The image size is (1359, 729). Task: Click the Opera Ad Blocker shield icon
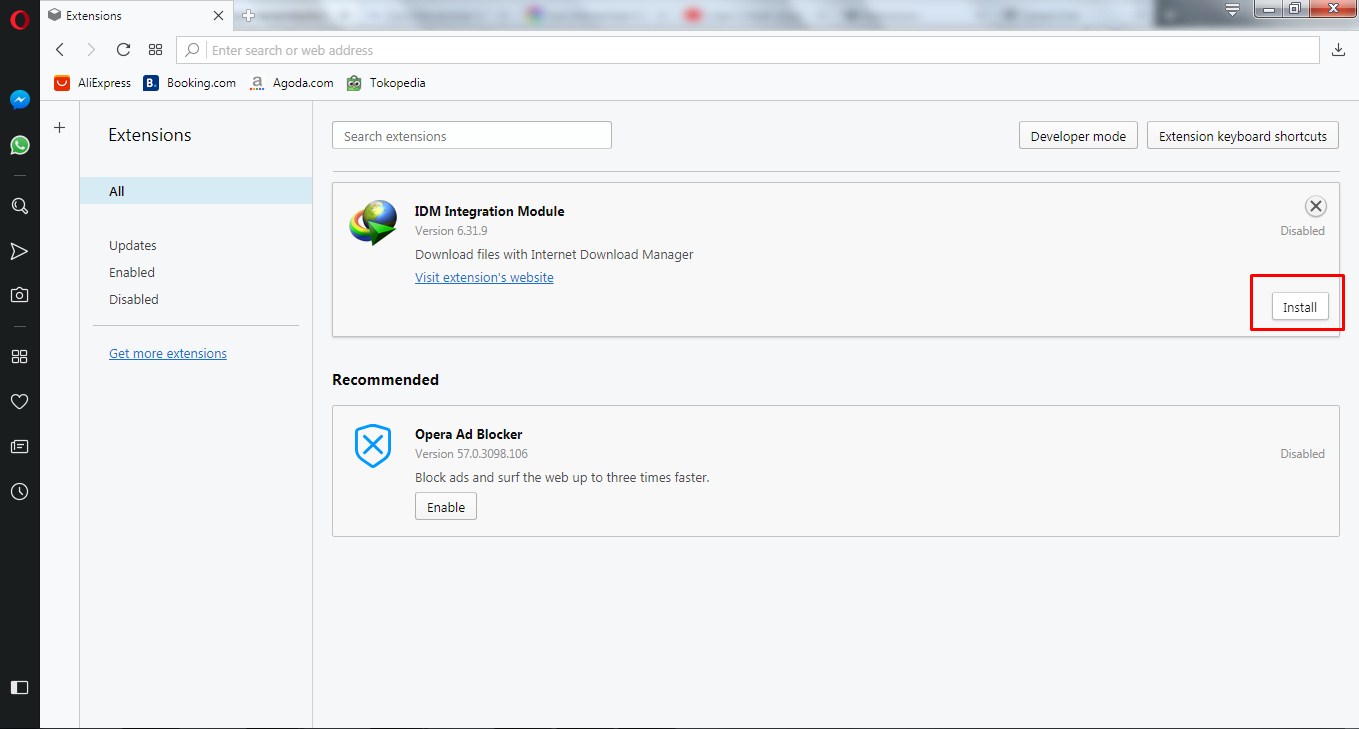(x=372, y=446)
